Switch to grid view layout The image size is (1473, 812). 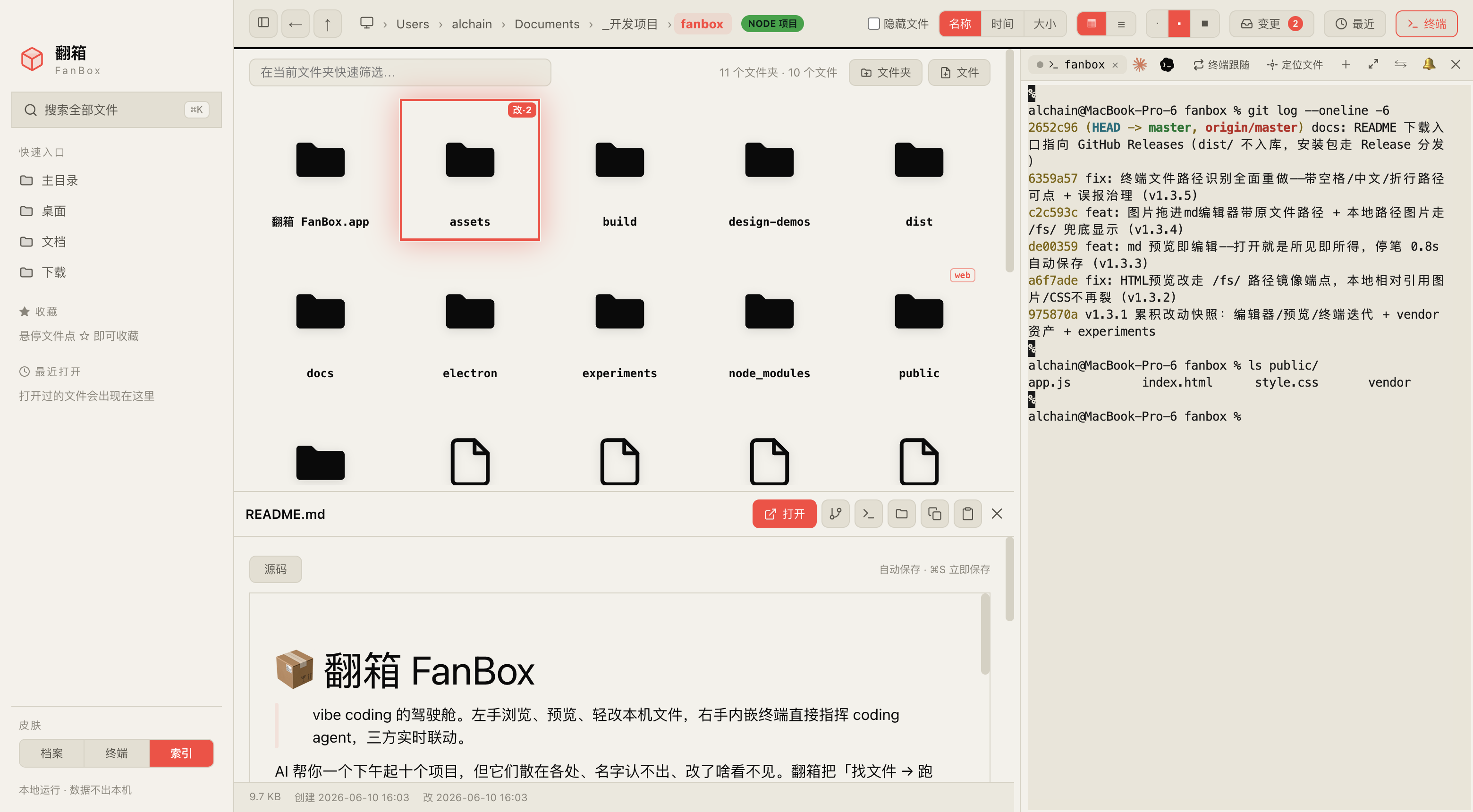click(1091, 24)
